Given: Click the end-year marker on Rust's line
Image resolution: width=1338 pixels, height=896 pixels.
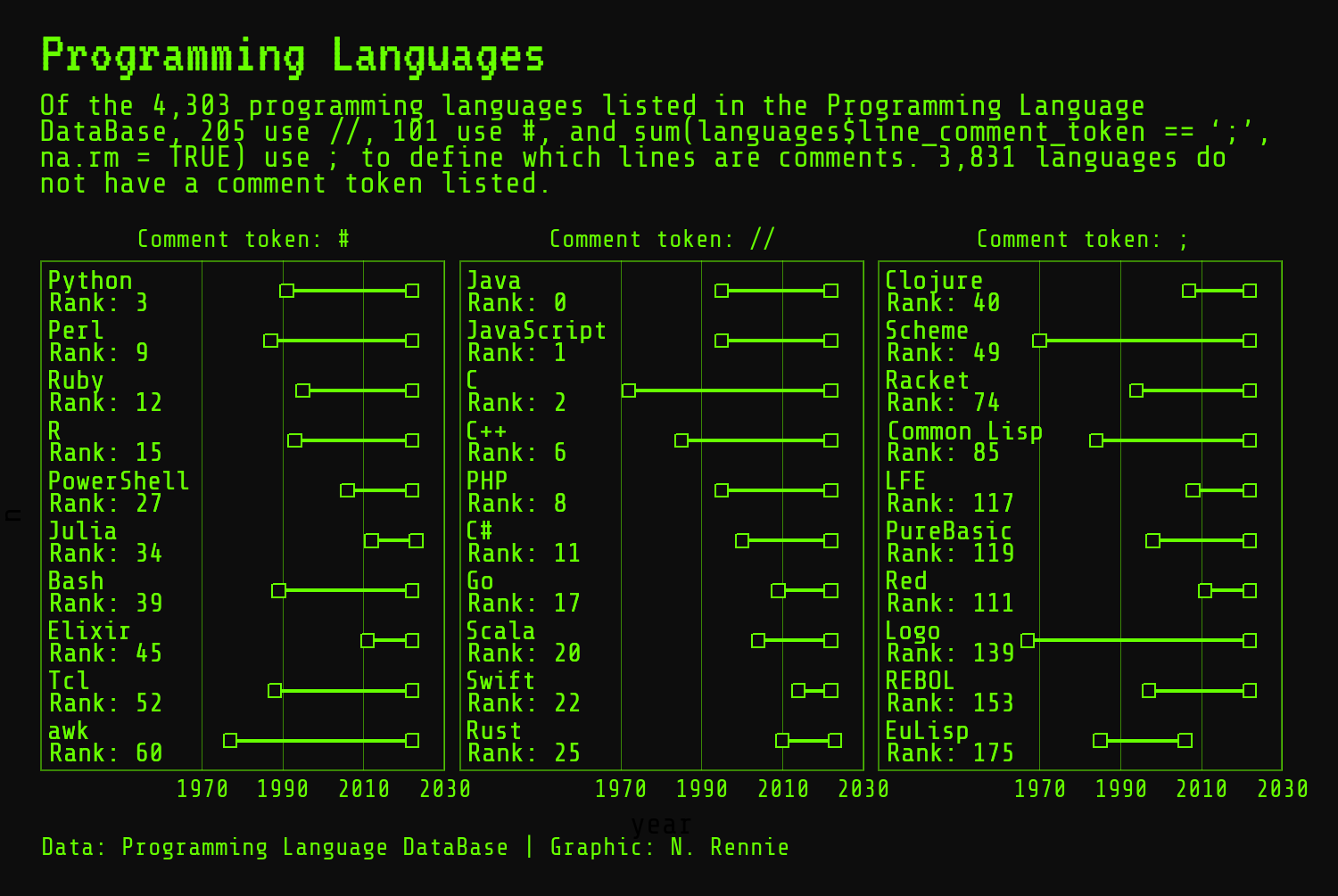Looking at the screenshot, I should (x=835, y=741).
